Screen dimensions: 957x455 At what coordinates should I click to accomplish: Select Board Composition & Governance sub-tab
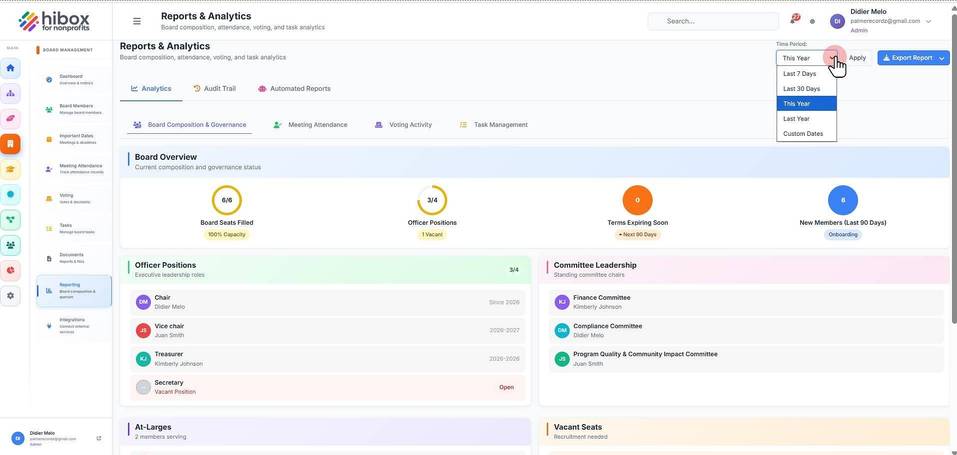(190, 125)
